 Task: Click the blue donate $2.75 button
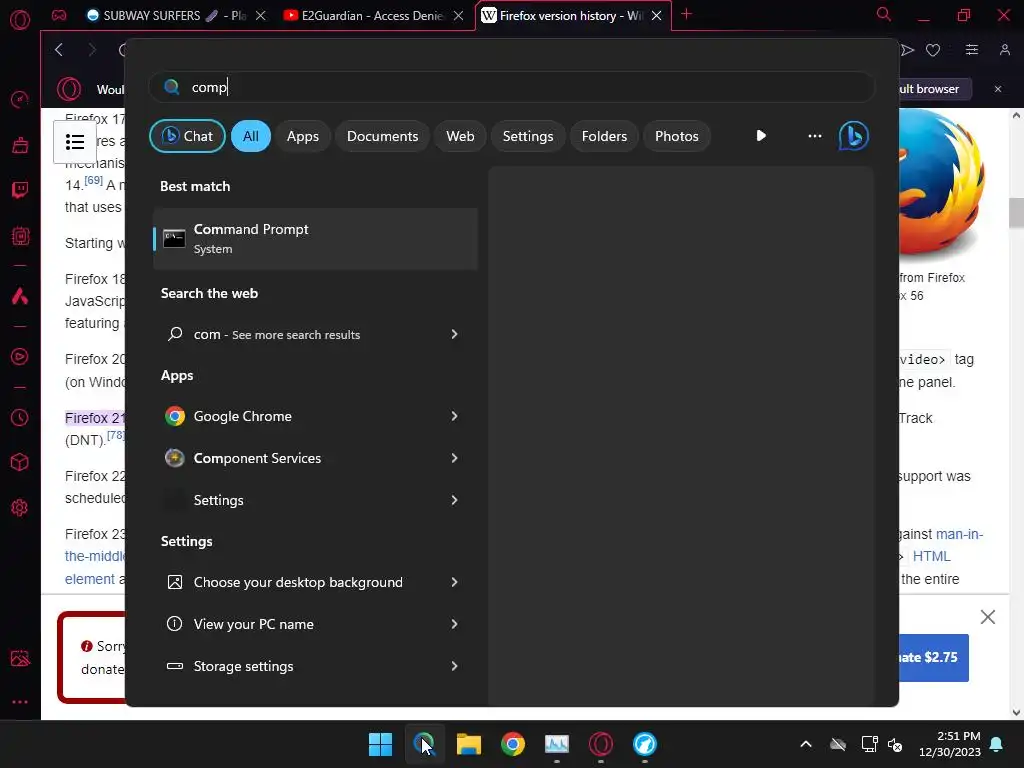coord(934,658)
